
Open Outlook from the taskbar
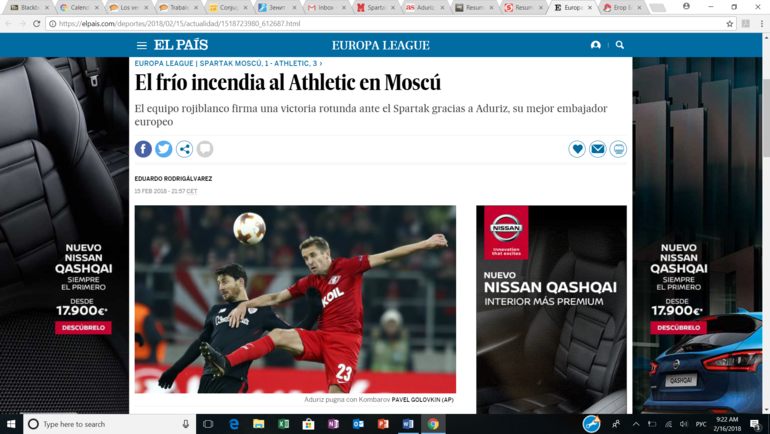(x=358, y=424)
